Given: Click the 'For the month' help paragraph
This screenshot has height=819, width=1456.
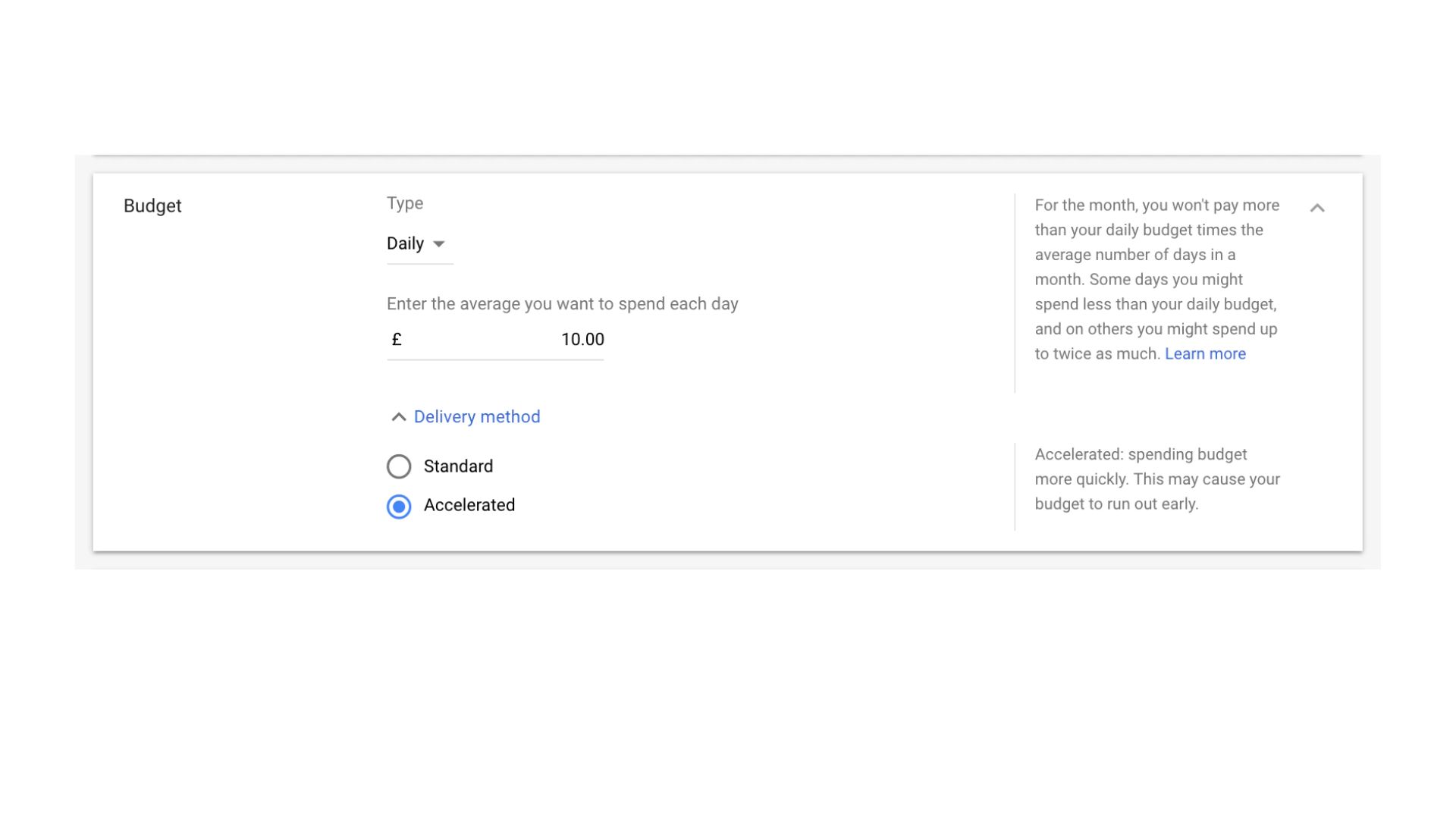Looking at the screenshot, I should click(1157, 280).
